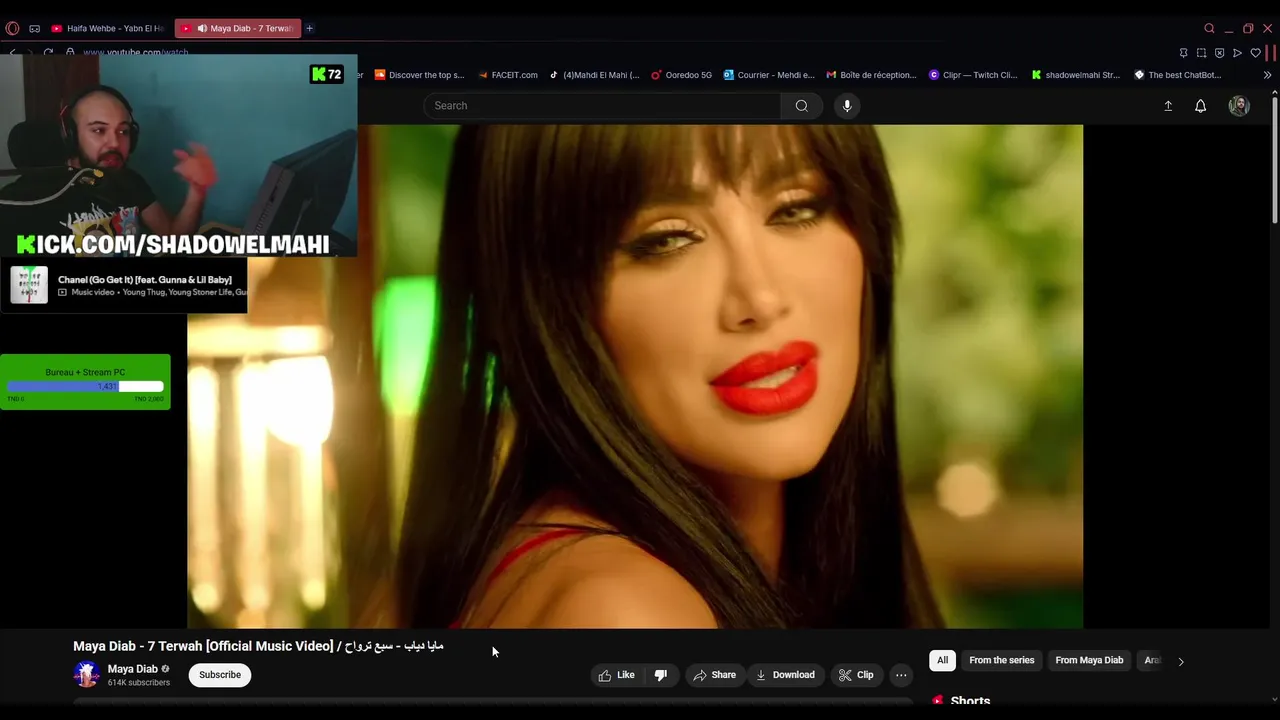The width and height of the screenshot is (1280, 720).
Task: Open a new browser tab with plus
Action: tap(309, 28)
